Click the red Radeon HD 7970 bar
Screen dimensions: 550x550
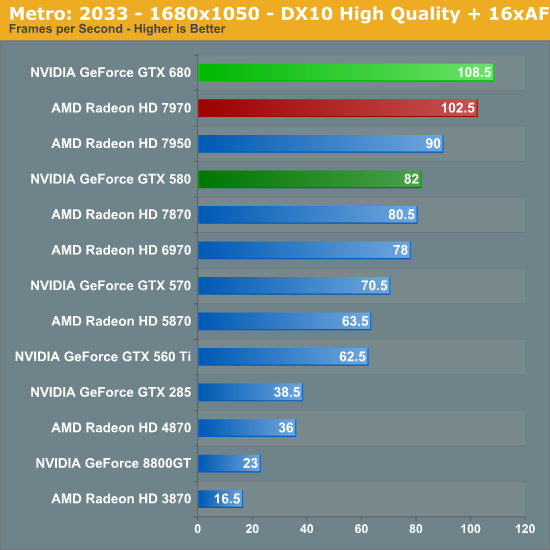[338, 108]
